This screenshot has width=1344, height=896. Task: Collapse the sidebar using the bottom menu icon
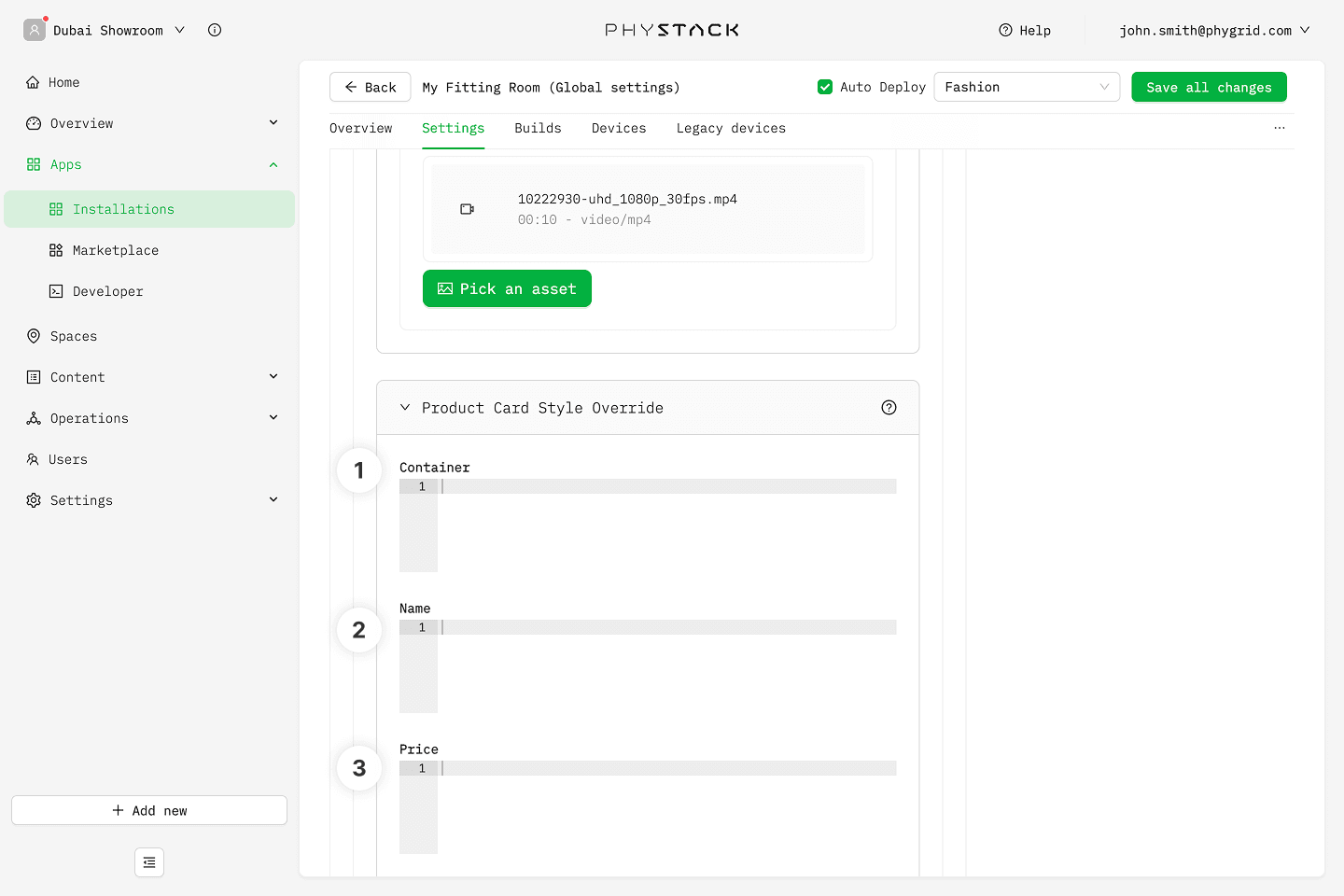coord(149,862)
